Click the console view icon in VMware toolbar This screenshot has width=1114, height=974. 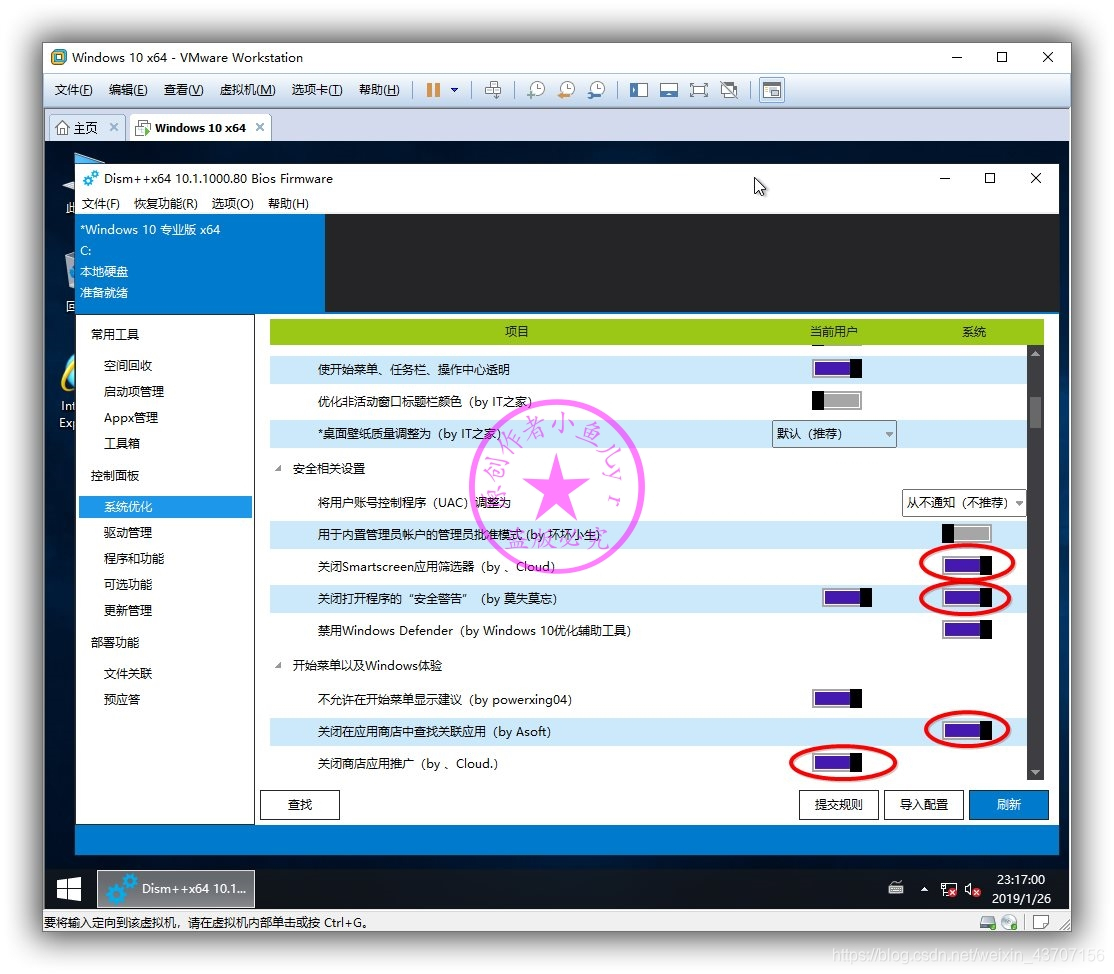772,90
